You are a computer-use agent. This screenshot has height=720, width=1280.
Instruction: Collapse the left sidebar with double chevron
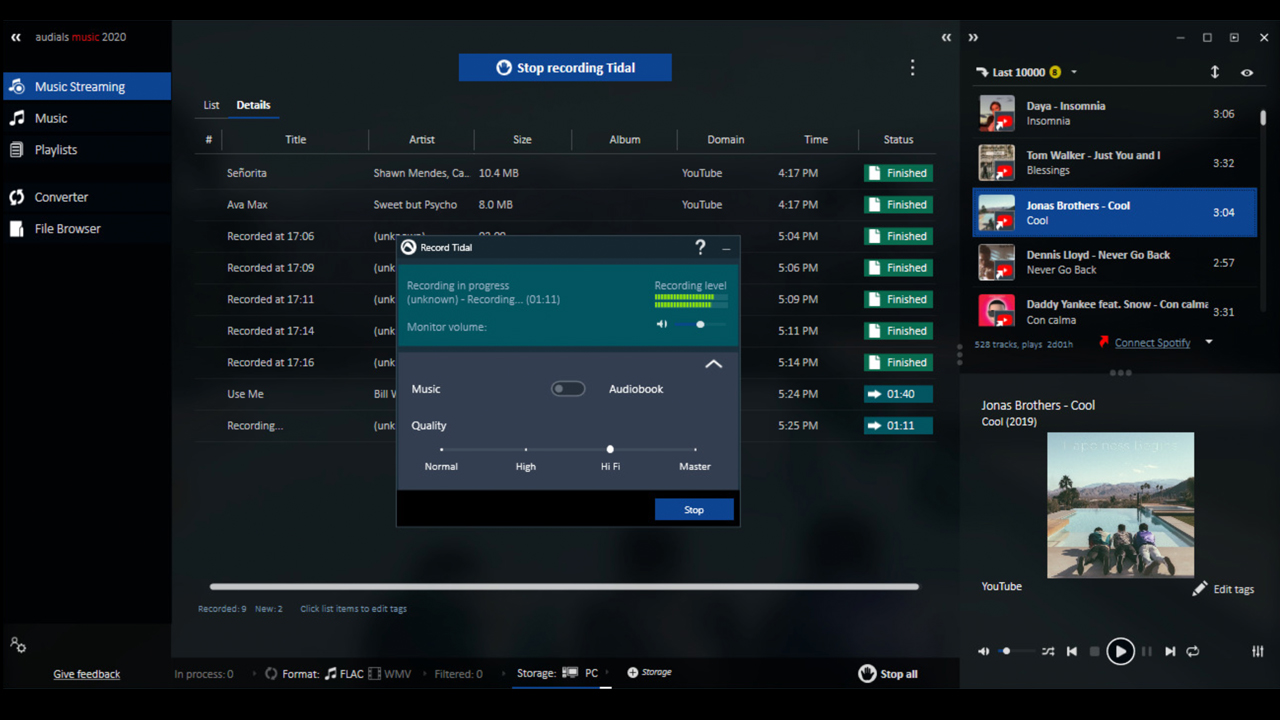pos(16,37)
